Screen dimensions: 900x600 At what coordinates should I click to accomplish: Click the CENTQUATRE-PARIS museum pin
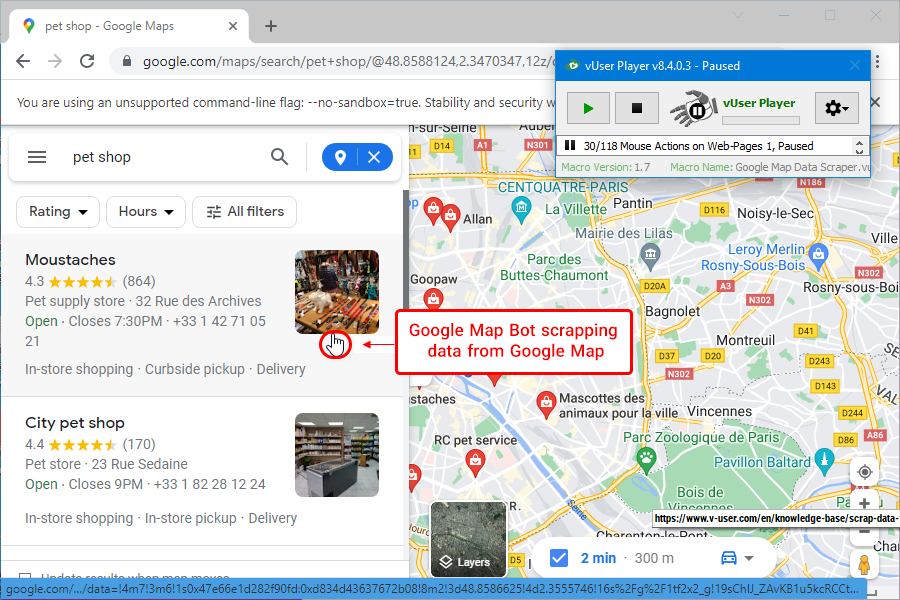coord(521,208)
